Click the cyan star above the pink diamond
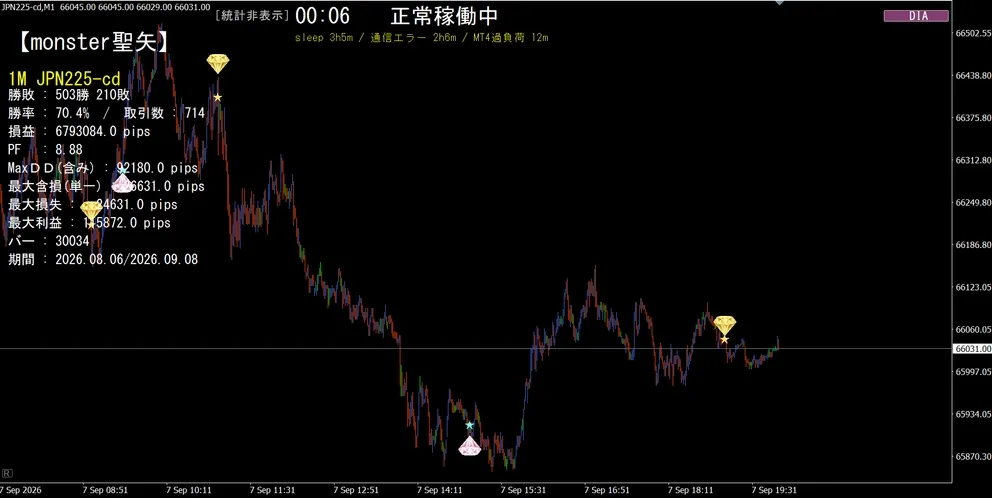The width and height of the screenshot is (992, 498). click(x=469, y=425)
